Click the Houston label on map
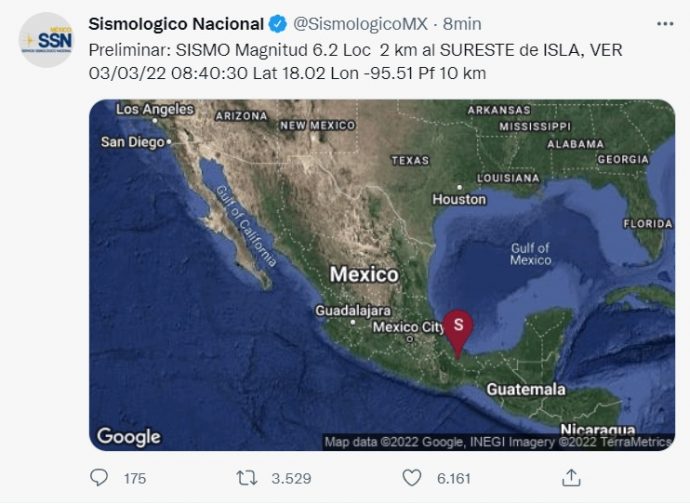The image size is (690, 504). pos(459,199)
